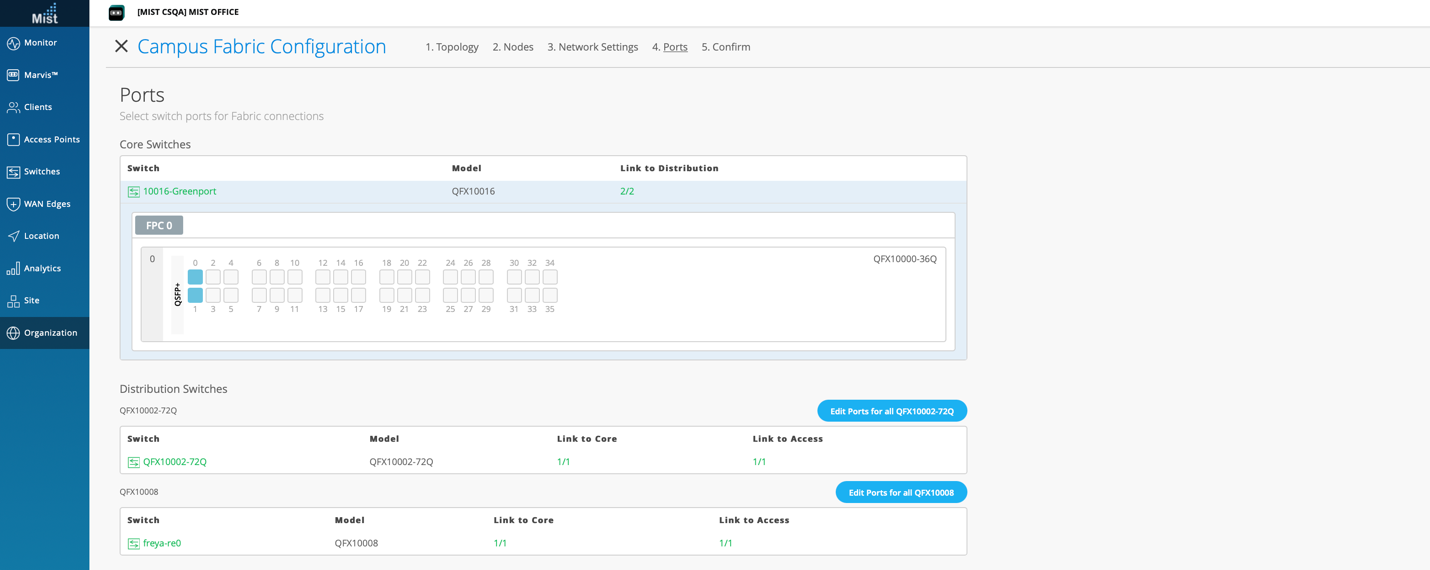Open Location in sidebar
The height and width of the screenshot is (570, 1430).
[41, 236]
